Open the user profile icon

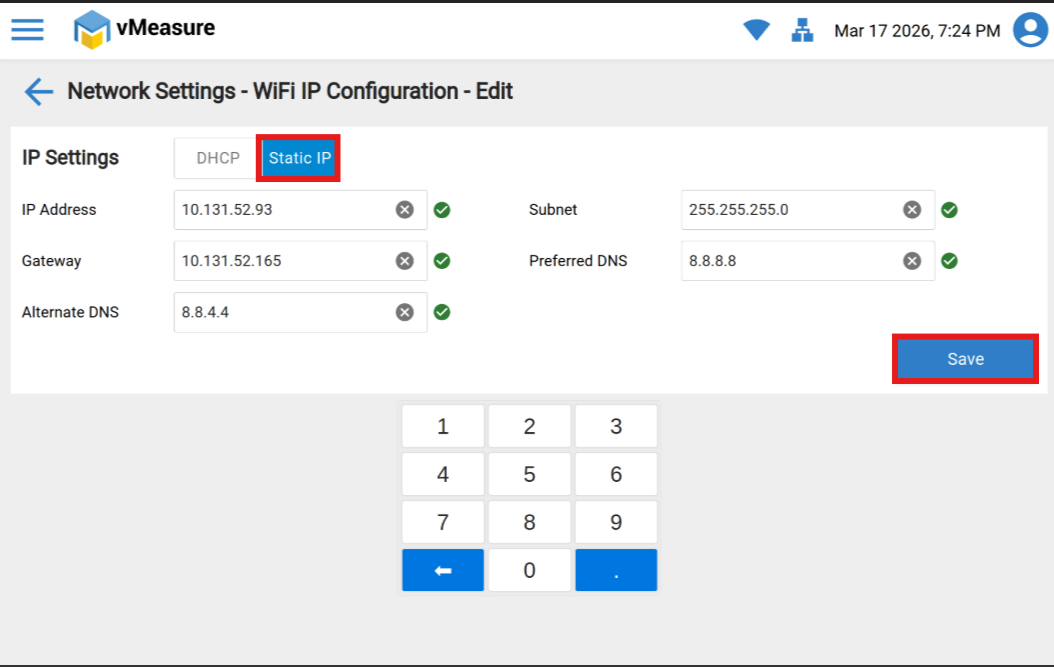point(1030,30)
